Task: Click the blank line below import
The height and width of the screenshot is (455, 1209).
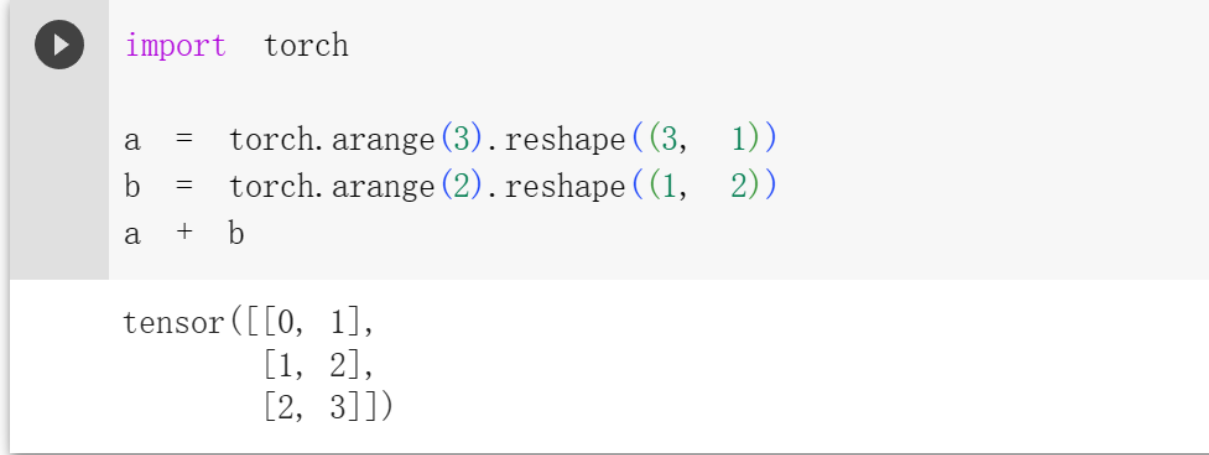Action: [650, 93]
